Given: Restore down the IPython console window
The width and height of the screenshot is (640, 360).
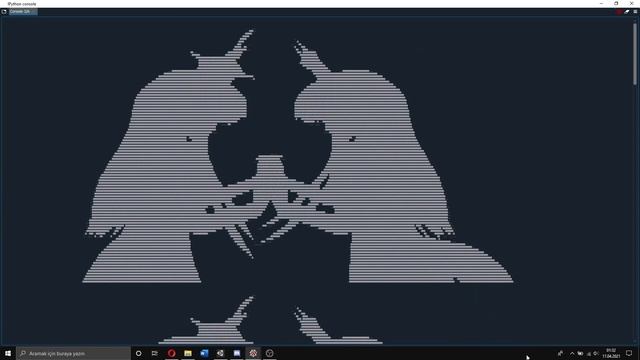Looking at the screenshot, I should pos(616,4).
